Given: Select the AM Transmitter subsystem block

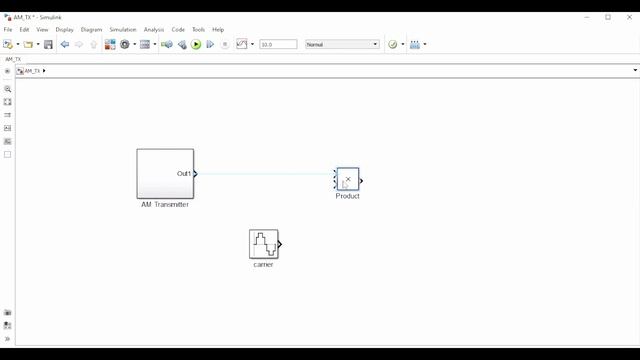Looking at the screenshot, I should [165, 174].
